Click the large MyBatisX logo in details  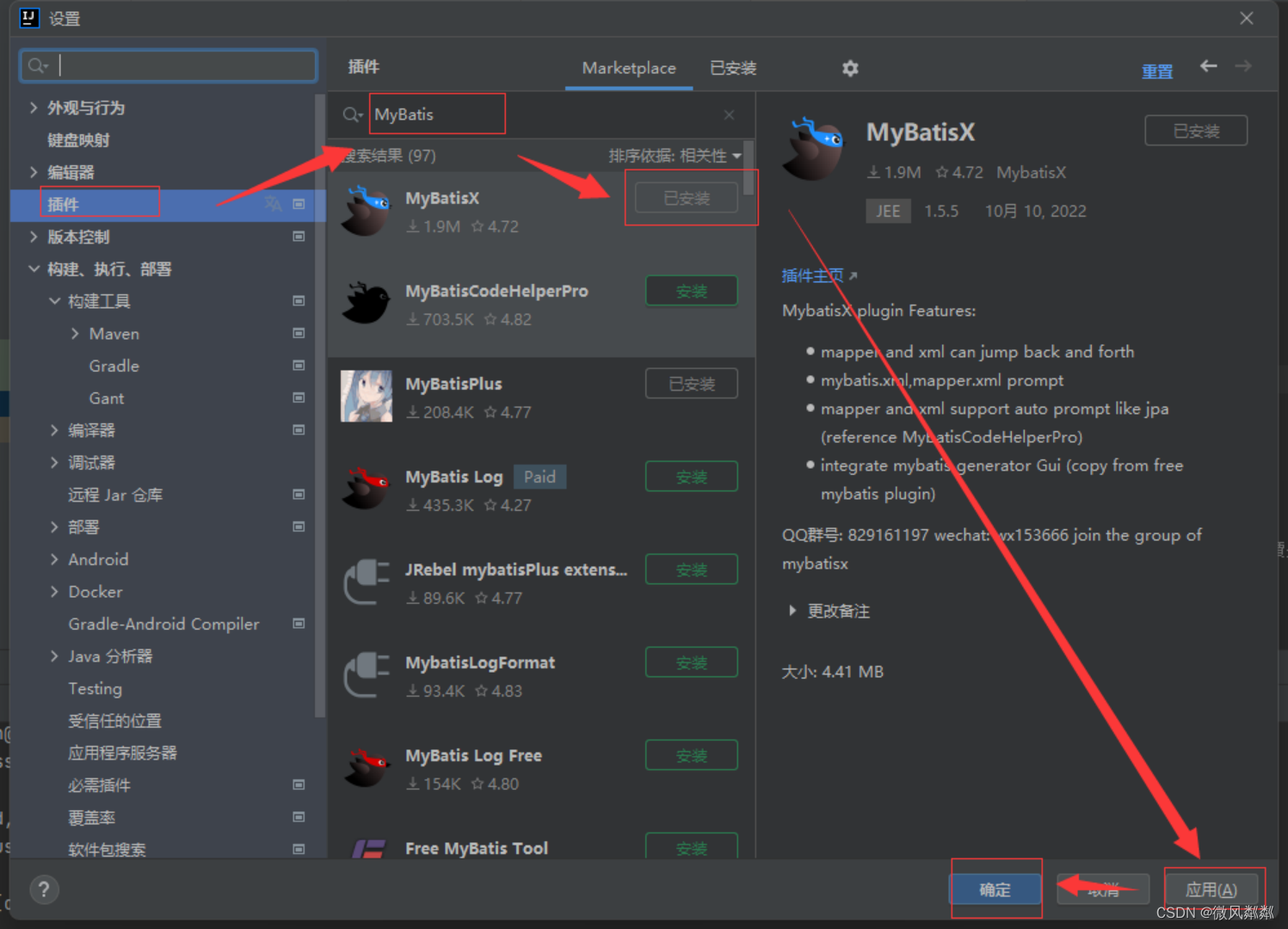tap(815, 149)
